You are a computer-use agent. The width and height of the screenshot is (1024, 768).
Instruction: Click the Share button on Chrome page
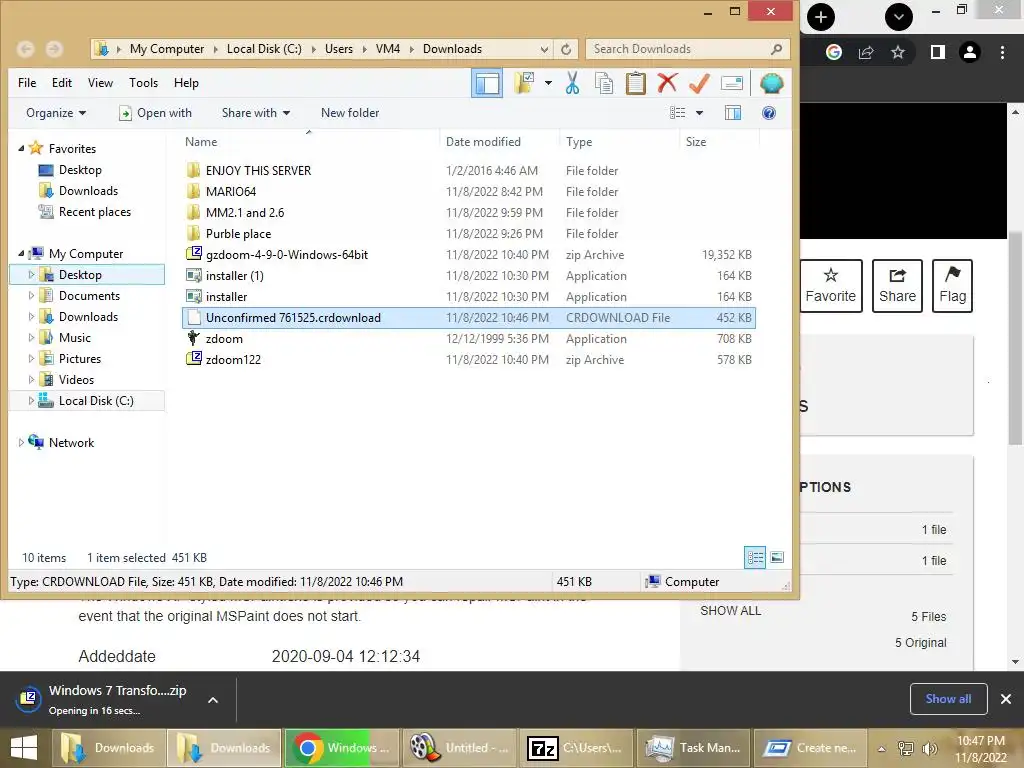pyautogui.click(x=897, y=285)
